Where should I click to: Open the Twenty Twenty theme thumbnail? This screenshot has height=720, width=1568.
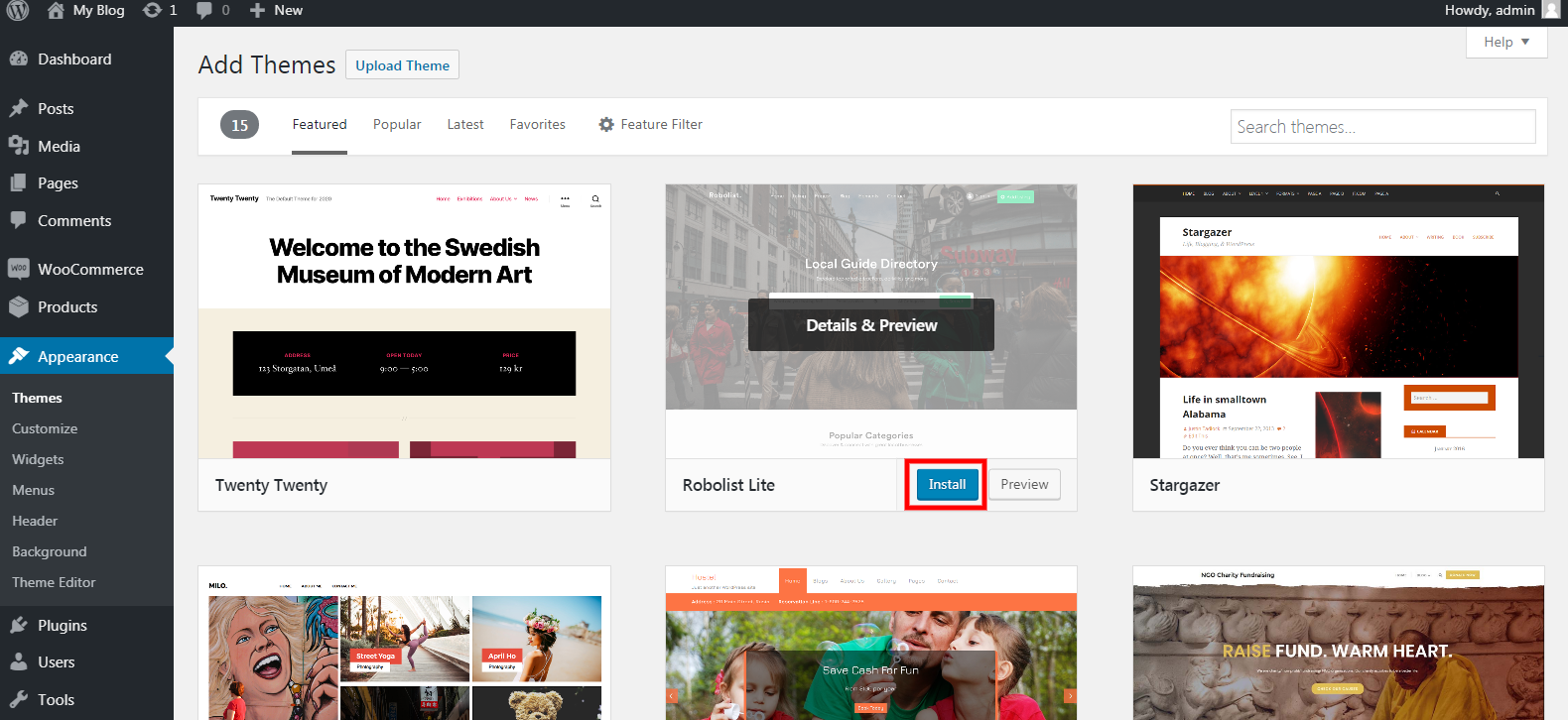404,321
